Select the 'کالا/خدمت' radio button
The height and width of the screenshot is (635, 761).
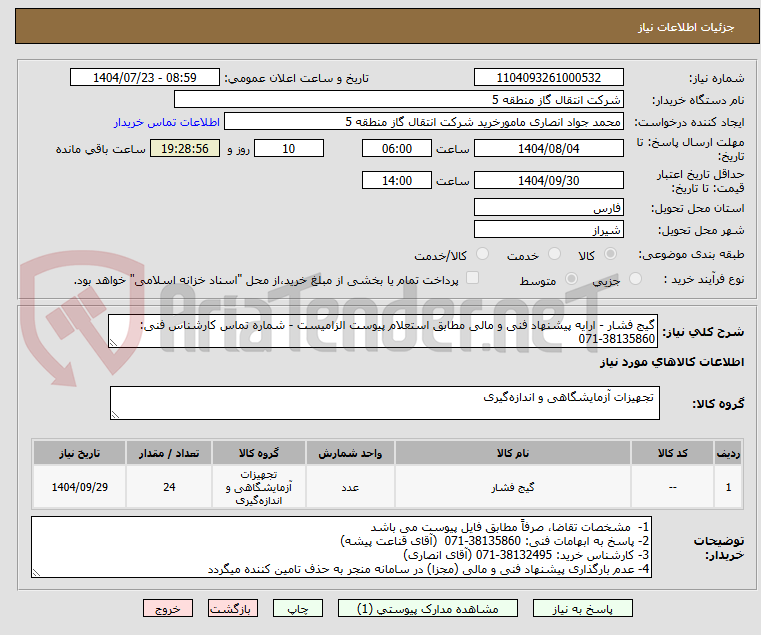[482, 254]
